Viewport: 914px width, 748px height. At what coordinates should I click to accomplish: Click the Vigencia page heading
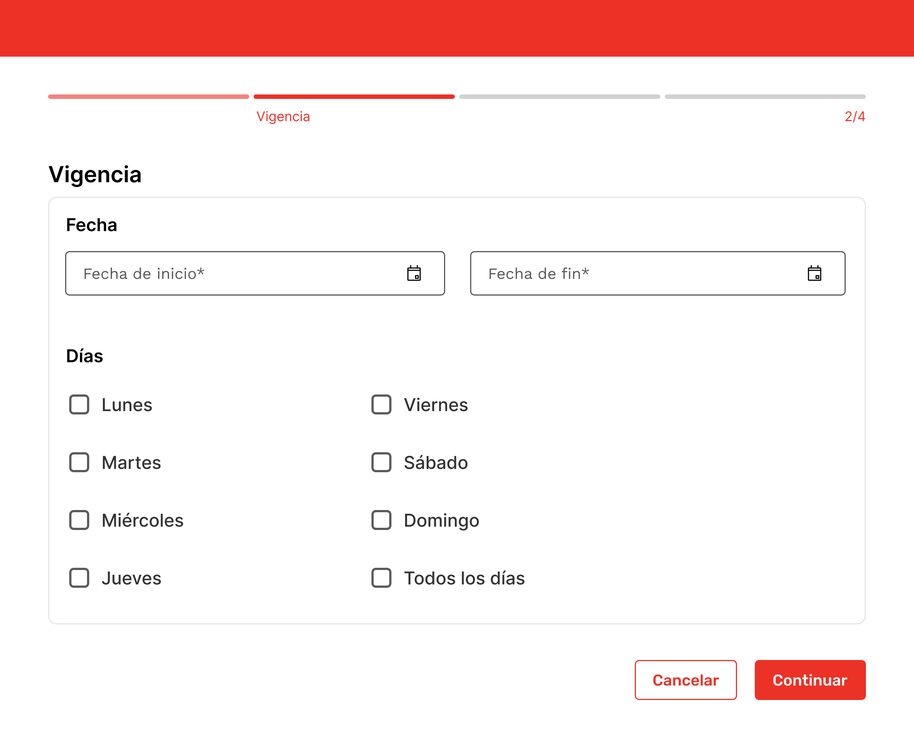[95, 174]
